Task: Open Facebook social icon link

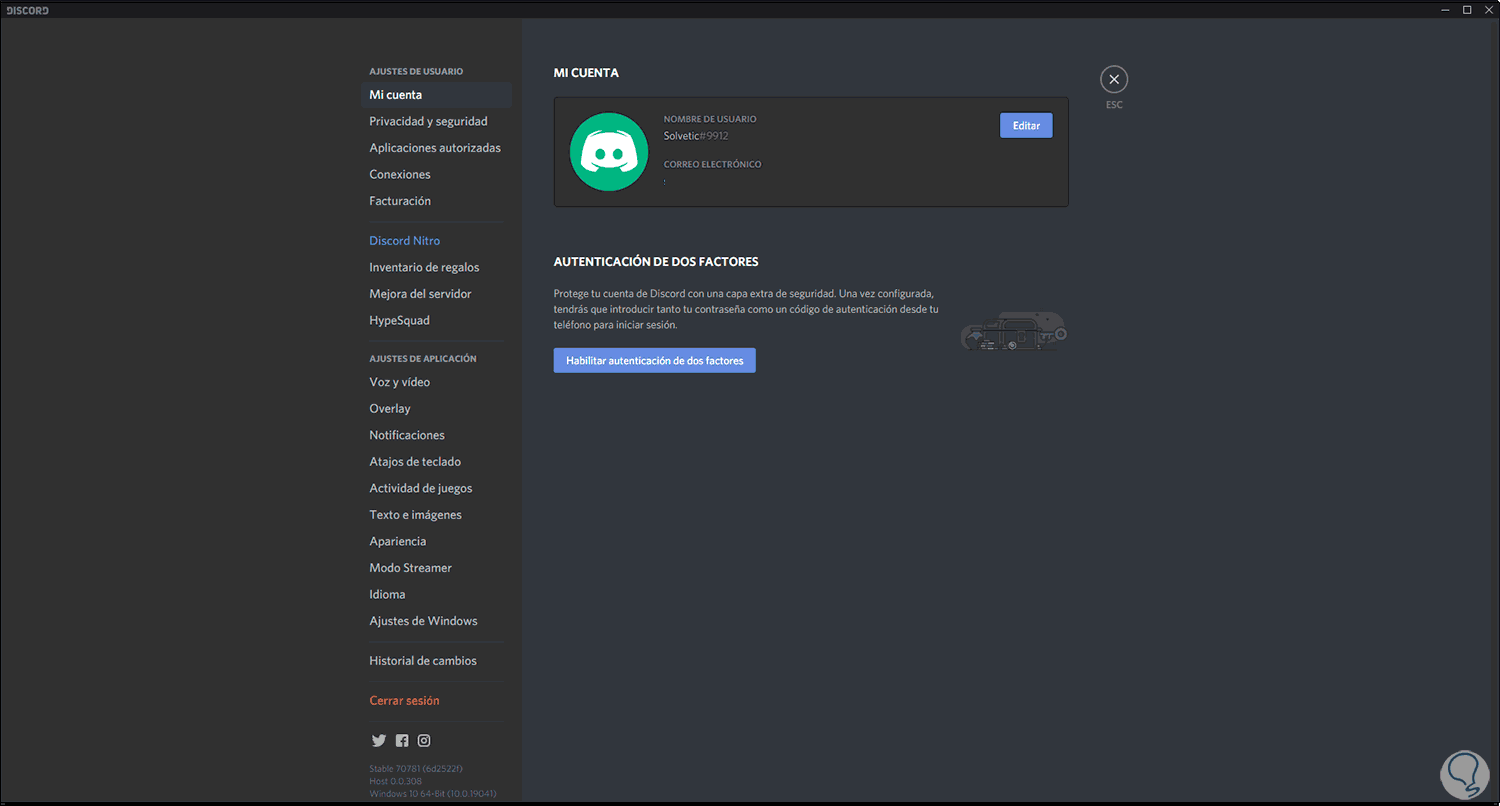Action: point(402,741)
